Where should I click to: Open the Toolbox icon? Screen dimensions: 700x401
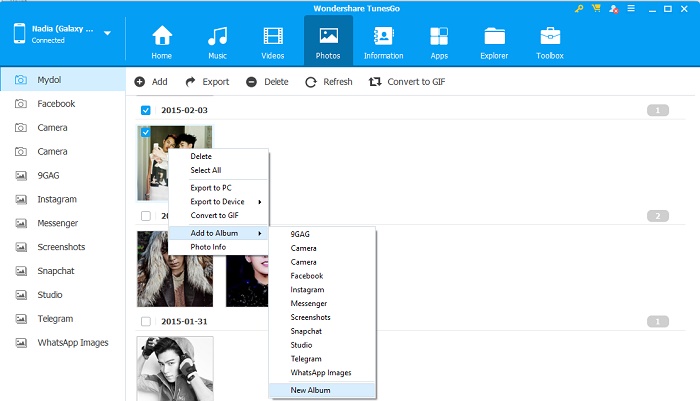[x=550, y=37]
